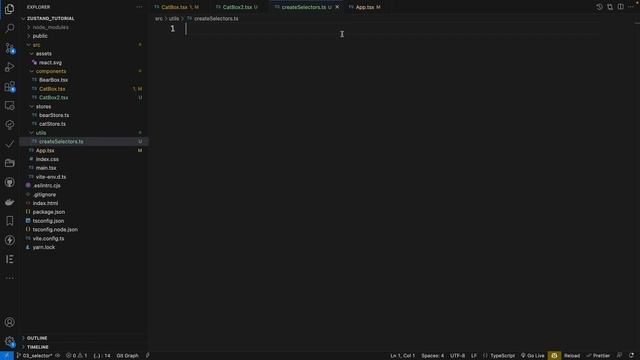The height and width of the screenshot is (360, 640).
Task: Open the Bookmarks view in activity bar
Action: [x=9, y=221]
